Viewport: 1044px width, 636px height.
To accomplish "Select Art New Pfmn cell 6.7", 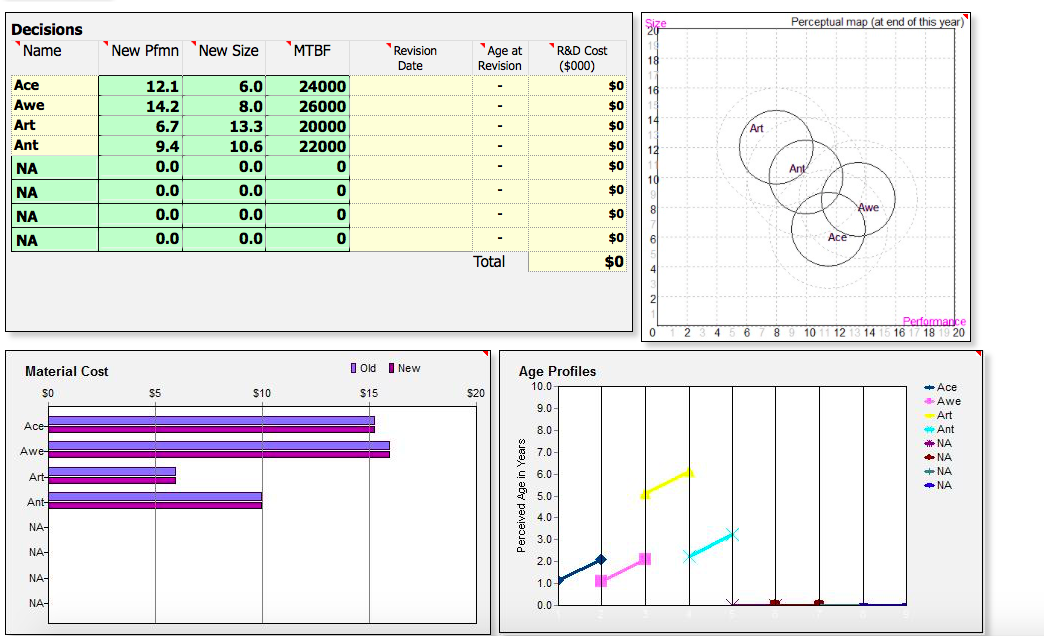I will 140,126.
